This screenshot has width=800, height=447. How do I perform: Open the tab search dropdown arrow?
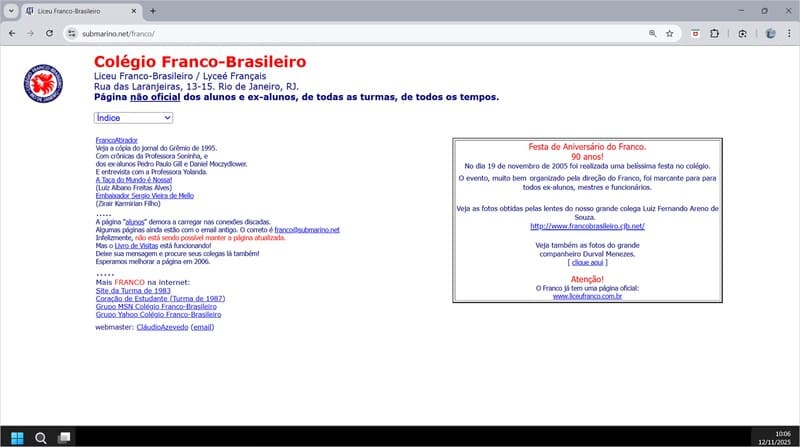[x=11, y=11]
